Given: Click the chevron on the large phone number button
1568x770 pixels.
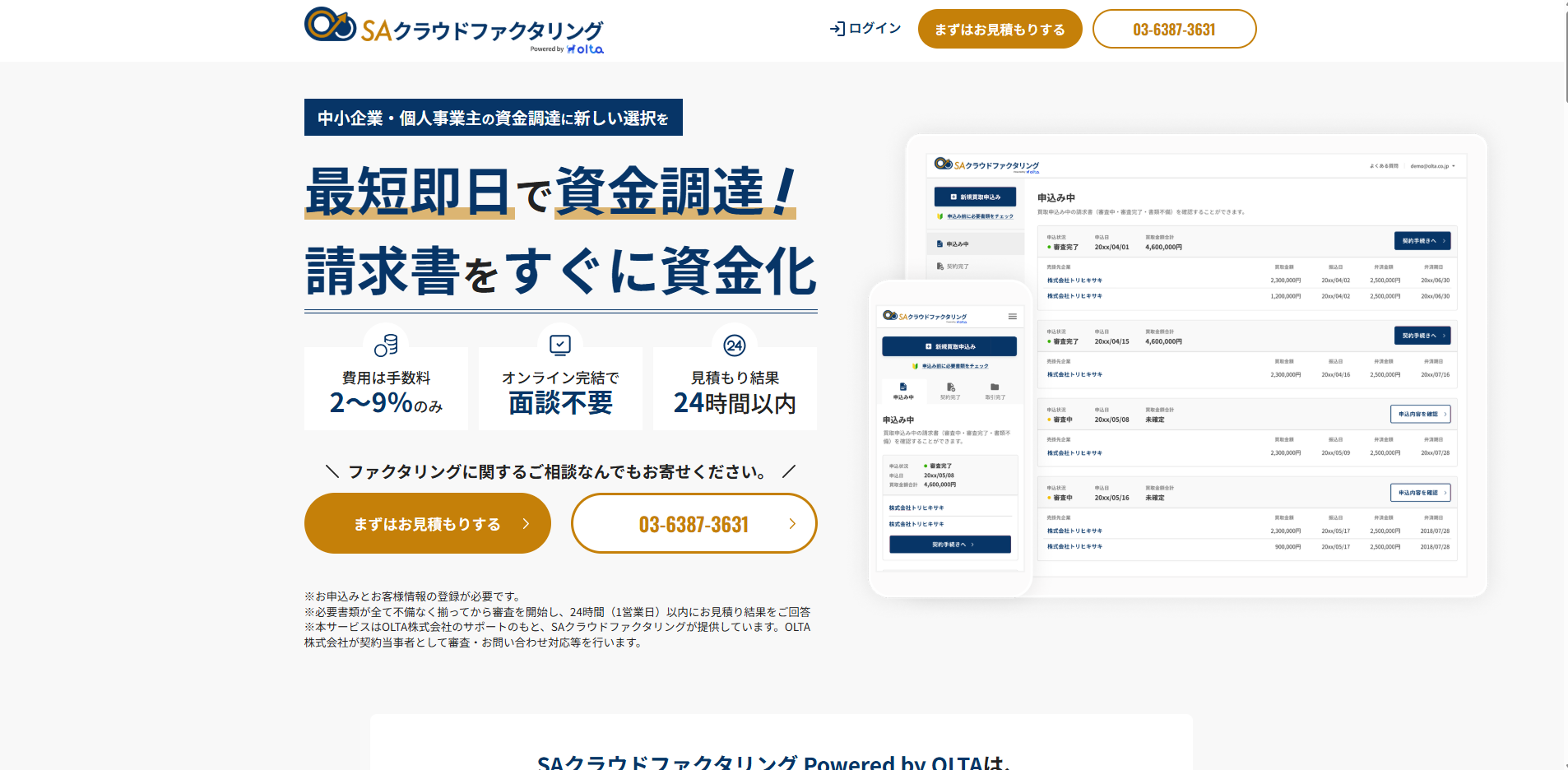Looking at the screenshot, I should click(x=792, y=524).
